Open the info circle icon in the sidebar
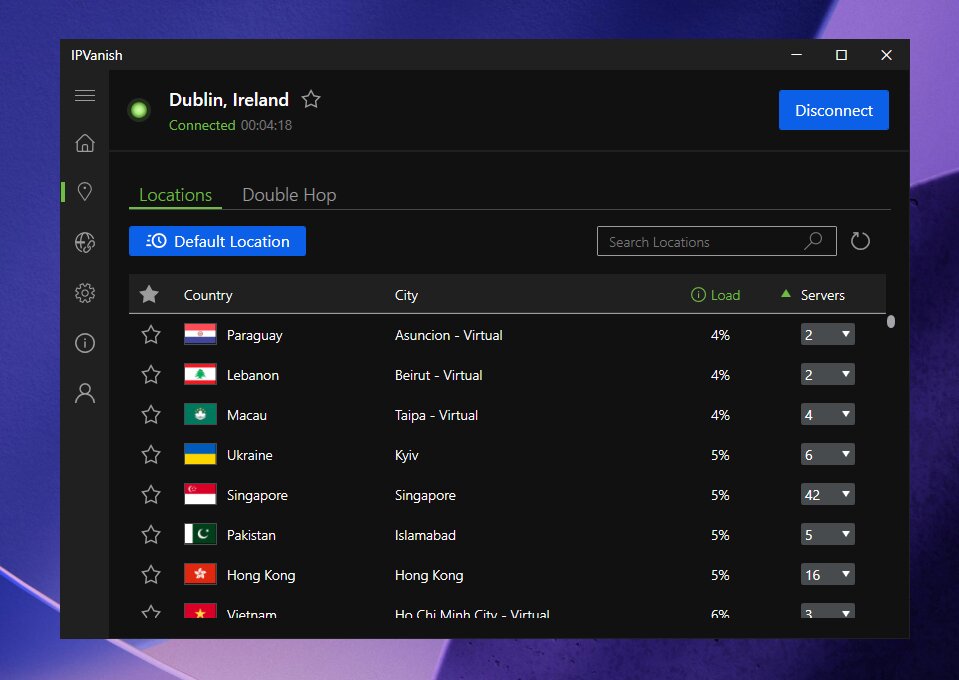This screenshot has width=959, height=680. (85, 342)
